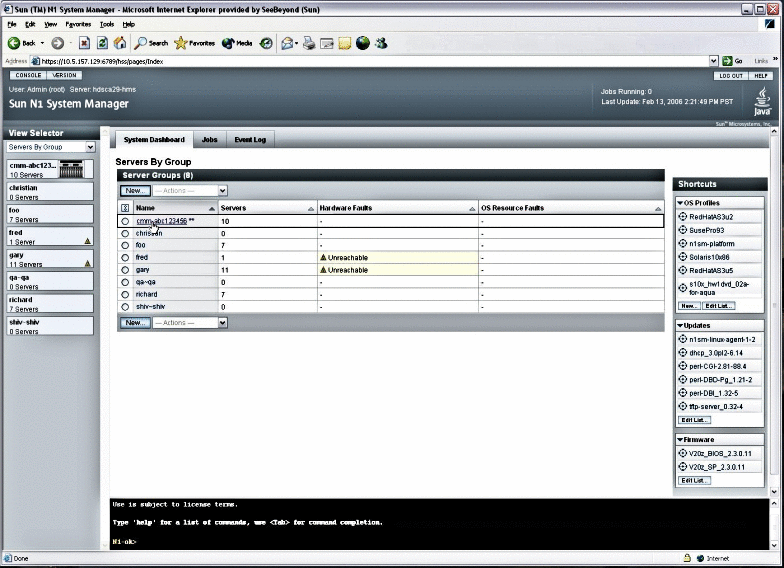This screenshot has height=568, width=784.
Task: Open the Tools menu
Action: click(x=106, y=24)
